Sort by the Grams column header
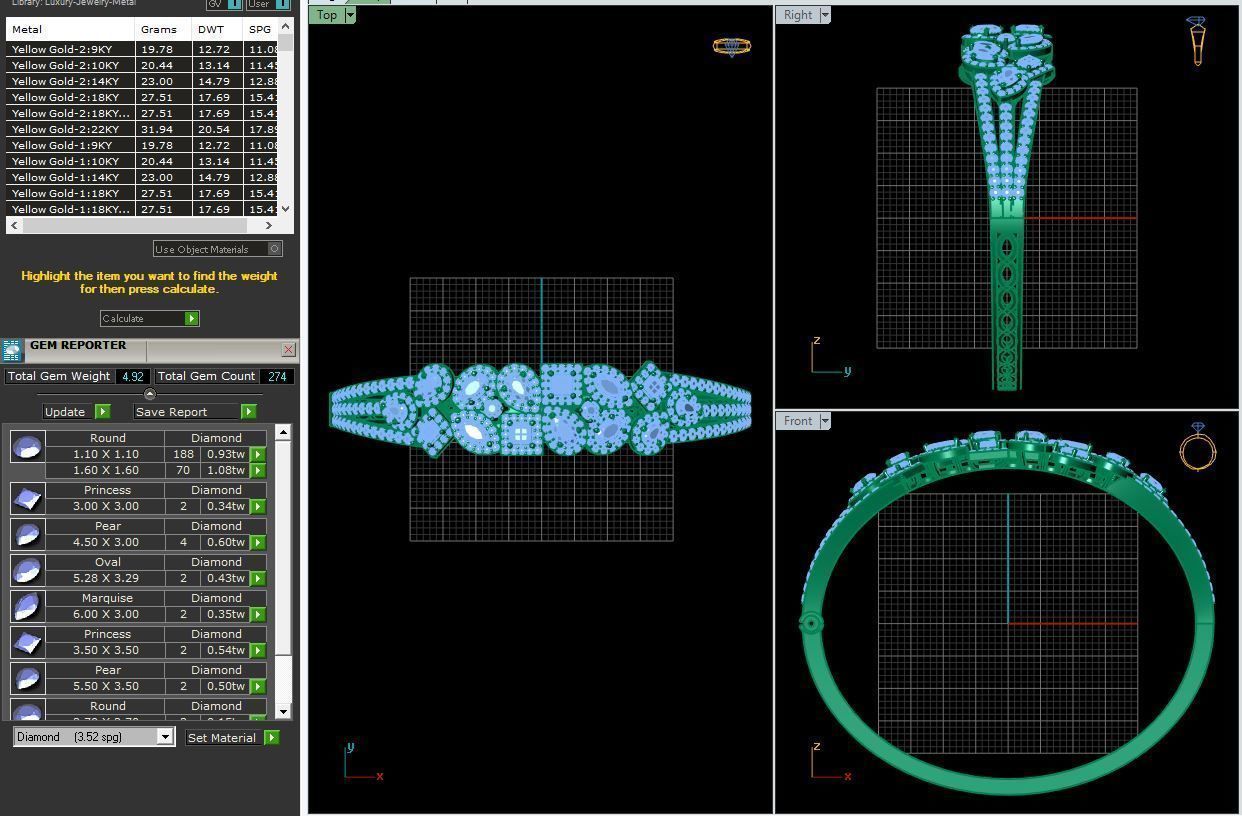The height and width of the screenshot is (816, 1242). coord(163,29)
